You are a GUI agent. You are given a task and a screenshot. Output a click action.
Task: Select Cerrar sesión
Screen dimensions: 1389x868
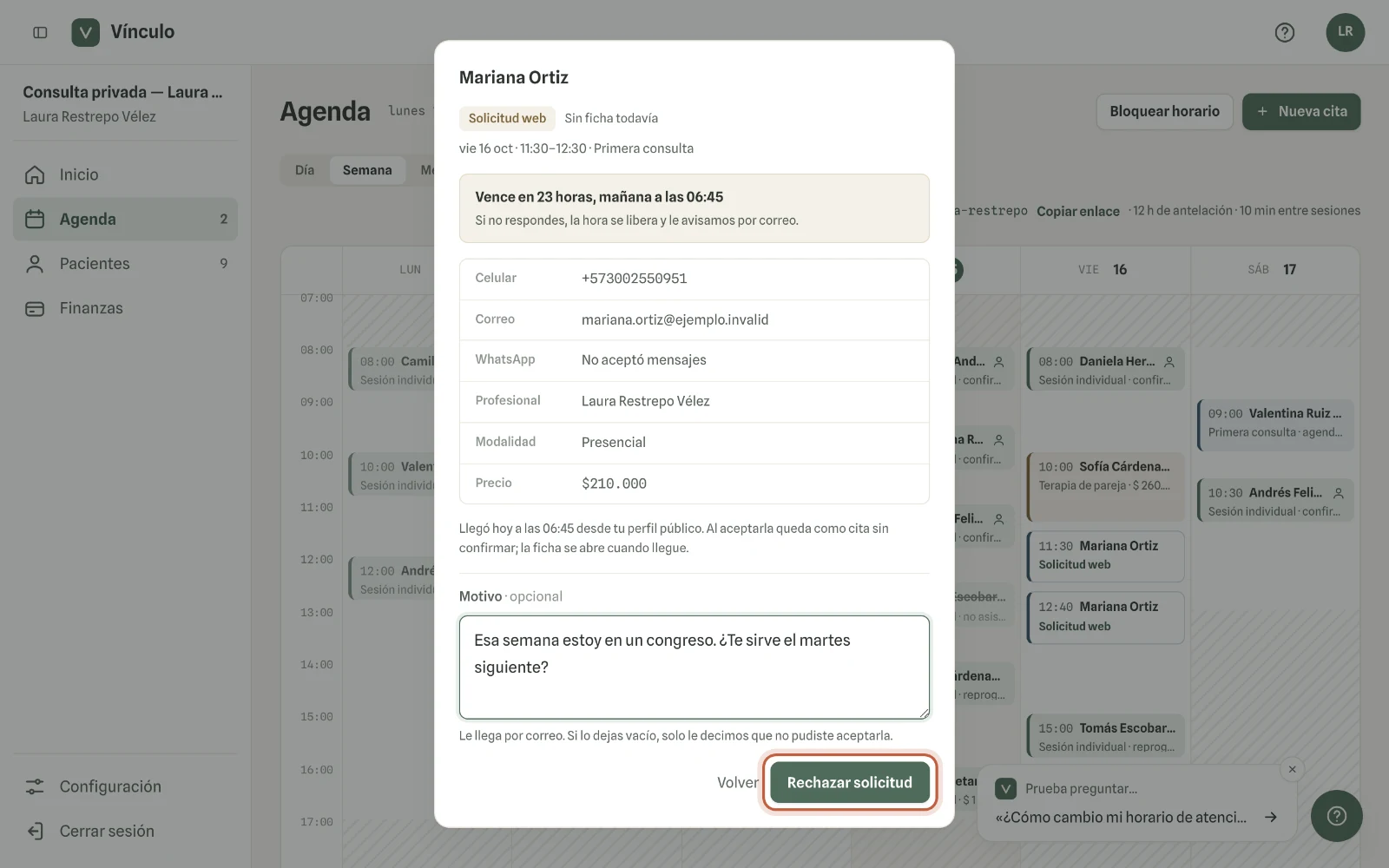125,831
